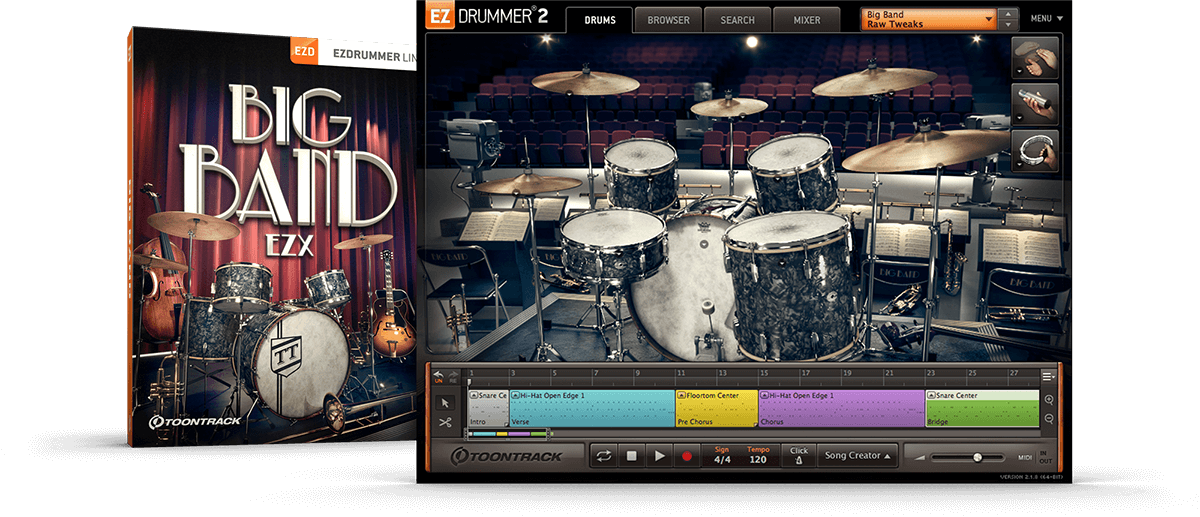The width and height of the screenshot is (1200, 517).
Task: Select the cyan Verse song block
Action: (592, 409)
